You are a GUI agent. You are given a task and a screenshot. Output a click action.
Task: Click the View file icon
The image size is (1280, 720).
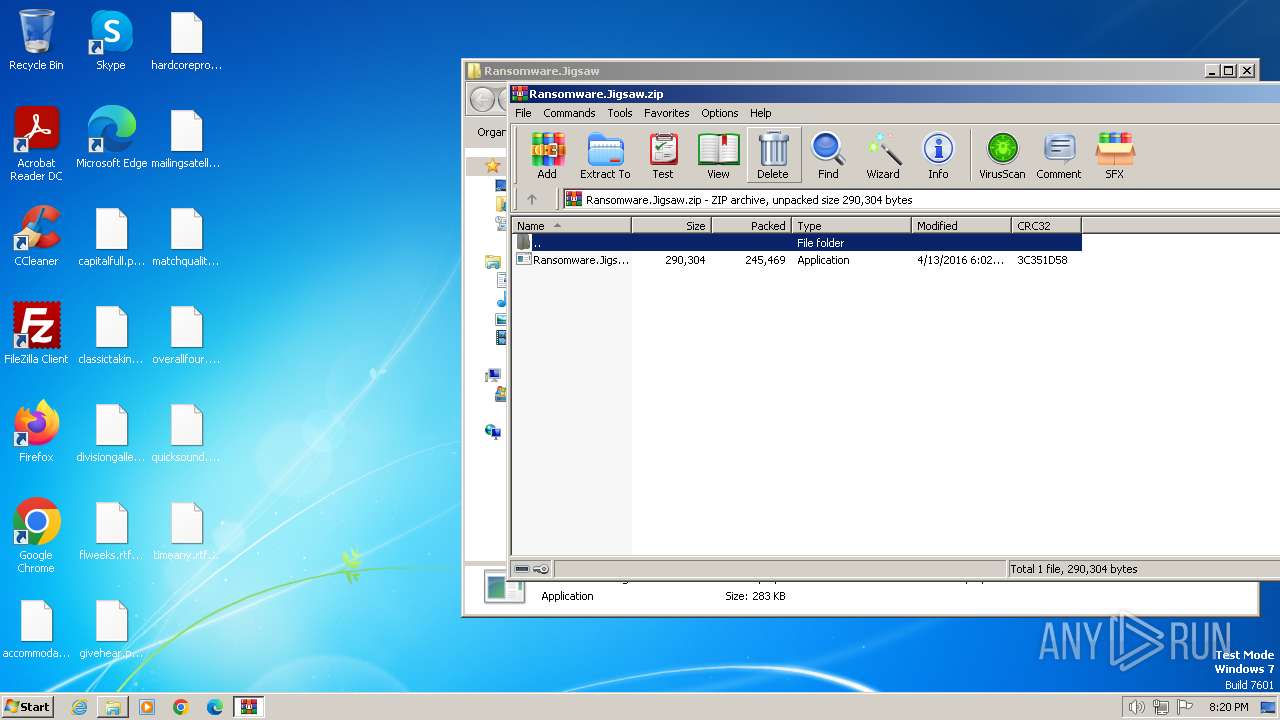pos(718,155)
